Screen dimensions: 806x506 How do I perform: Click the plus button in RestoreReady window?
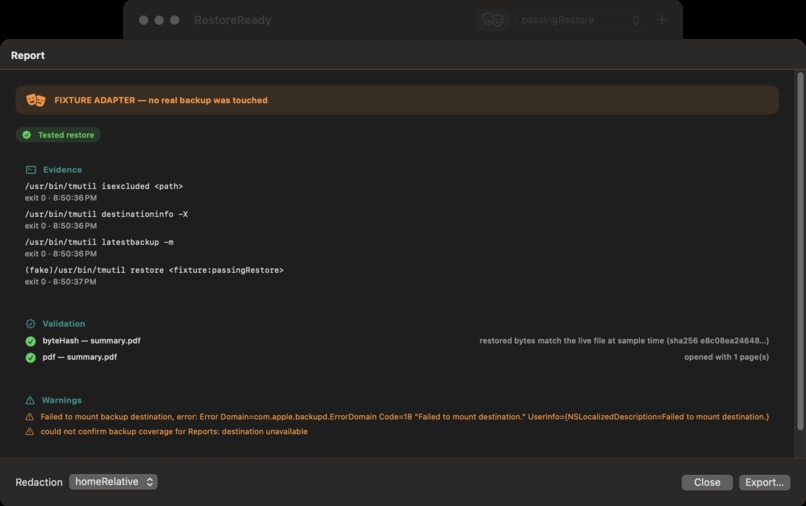[662, 20]
